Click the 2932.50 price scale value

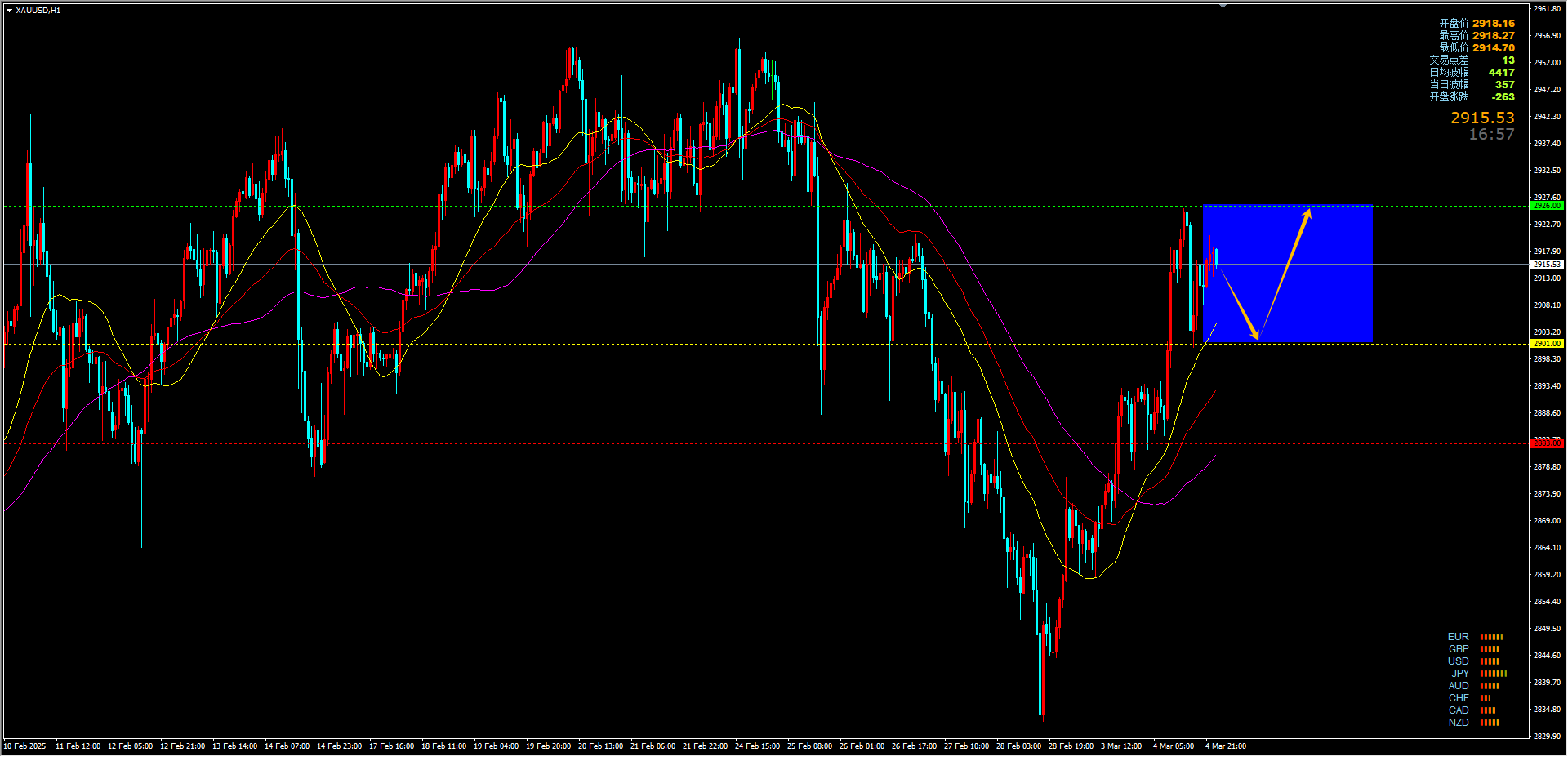click(x=1548, y=171)
